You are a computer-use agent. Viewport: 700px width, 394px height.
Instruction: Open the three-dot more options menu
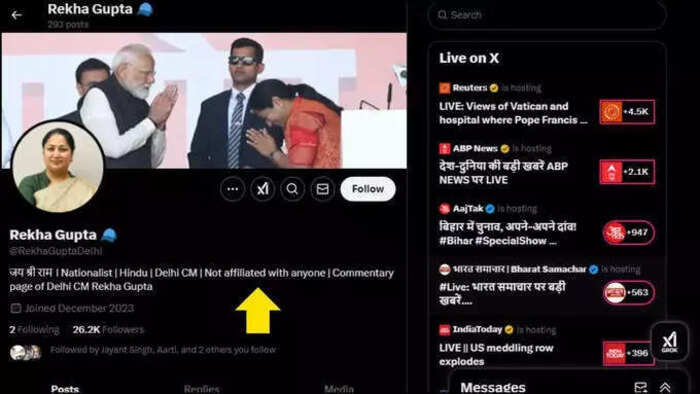tap(233, 189)
